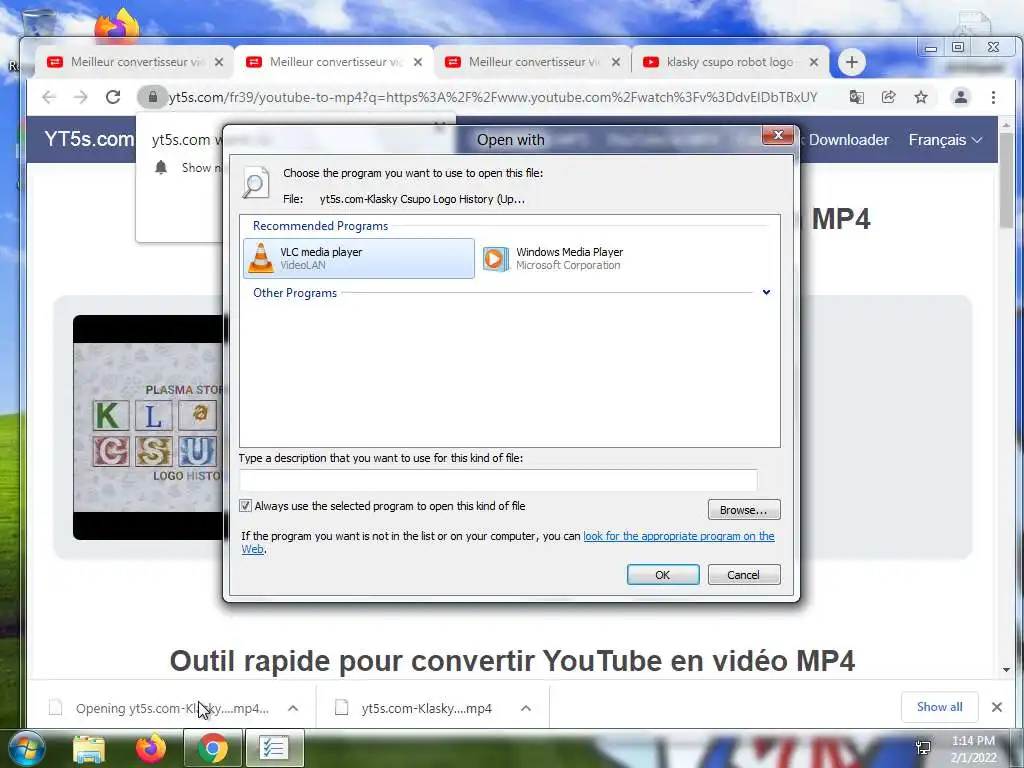Close the first Meilleur convertisseur tab
1024x768 pixels.
(x=219, y=62)
